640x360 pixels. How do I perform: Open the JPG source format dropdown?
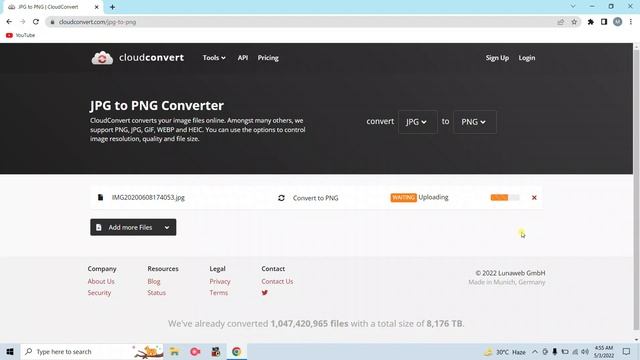click(417, 122)
